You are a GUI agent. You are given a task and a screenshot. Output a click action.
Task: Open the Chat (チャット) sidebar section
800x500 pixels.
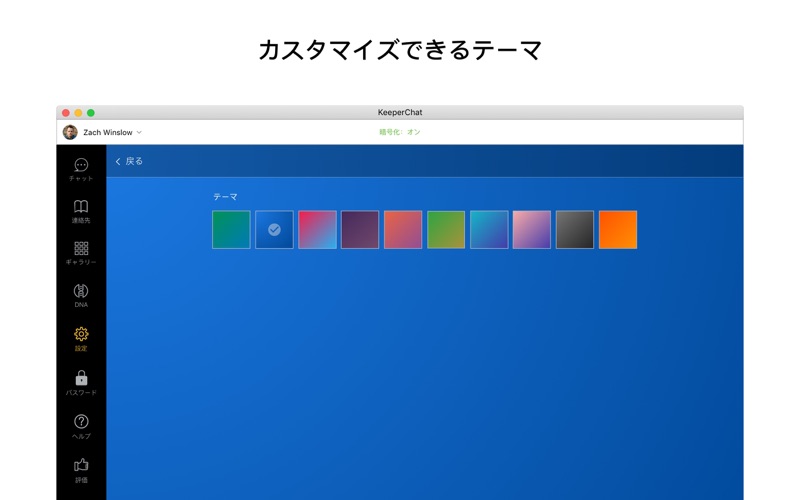tap(81, 170)
